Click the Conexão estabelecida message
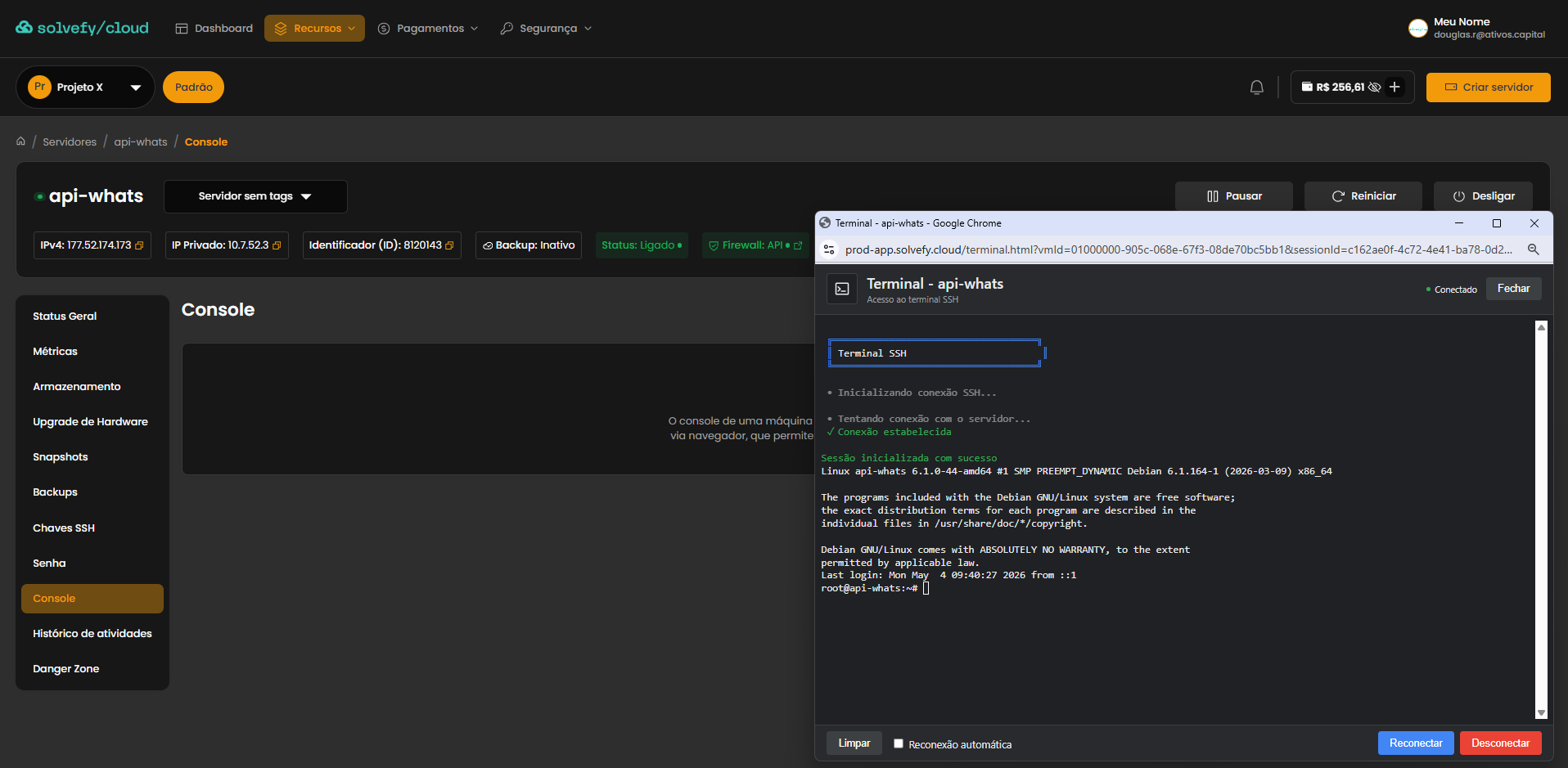The height and width of the screenshot is (768, 1568). pos(890,432)
